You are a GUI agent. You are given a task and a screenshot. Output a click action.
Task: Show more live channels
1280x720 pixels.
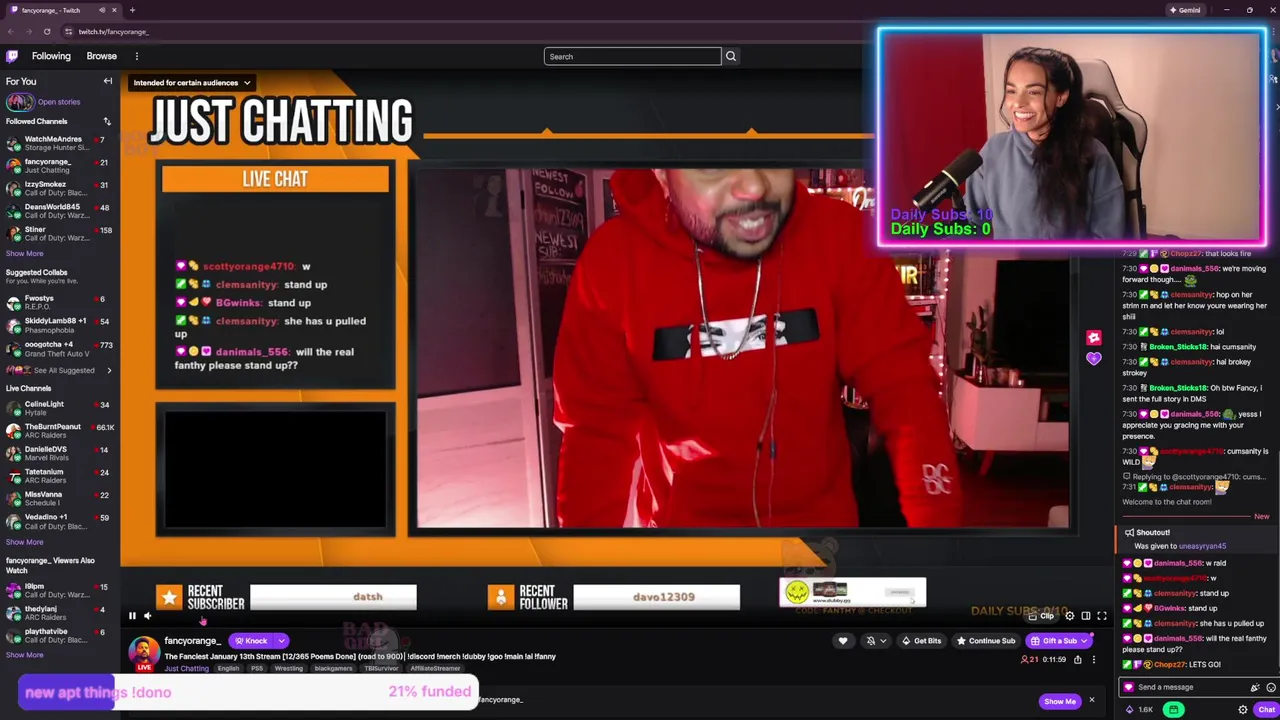pyautogui.click(x=25, y=542)
